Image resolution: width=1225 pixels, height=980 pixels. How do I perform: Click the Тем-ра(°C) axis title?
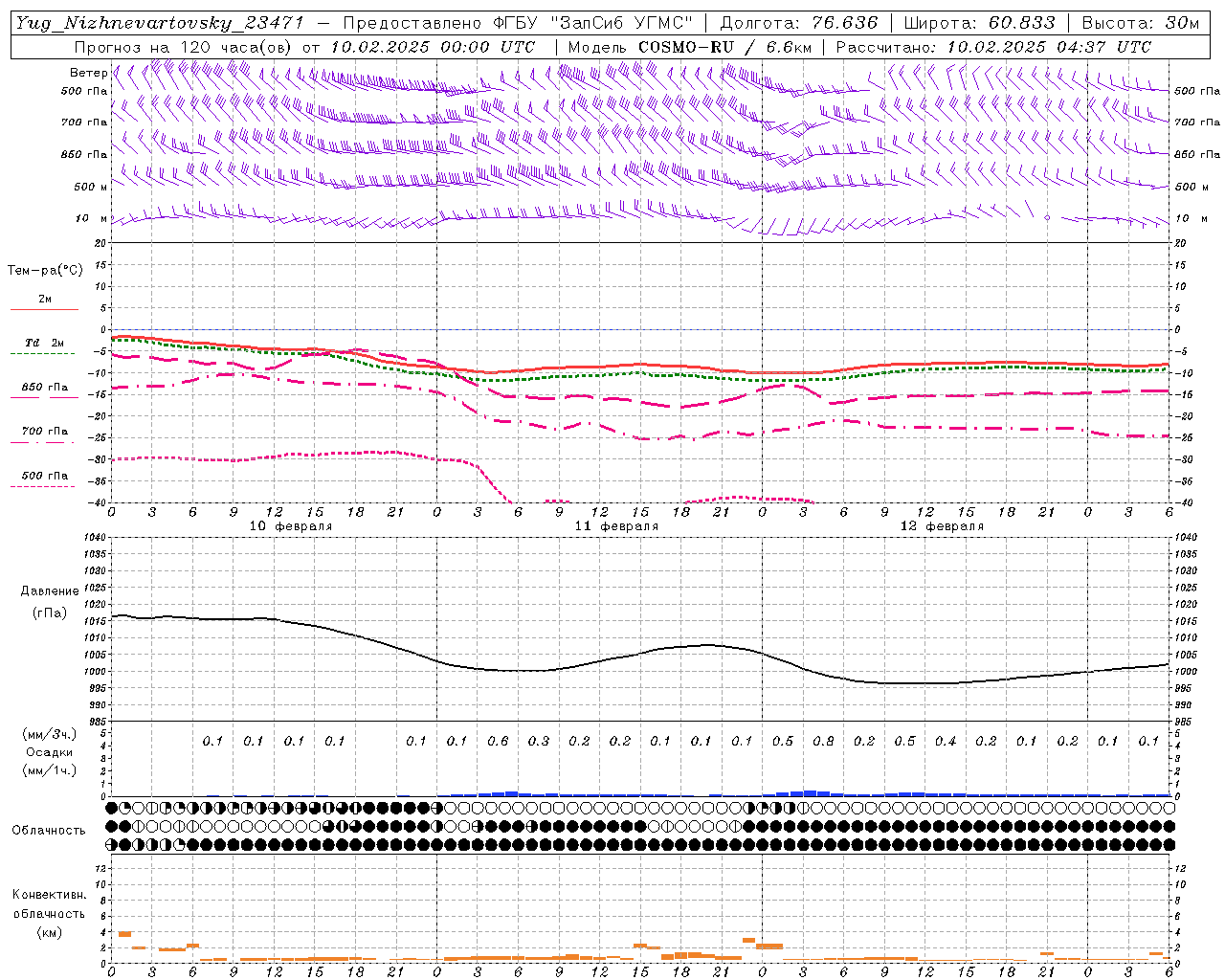point(45,271)
